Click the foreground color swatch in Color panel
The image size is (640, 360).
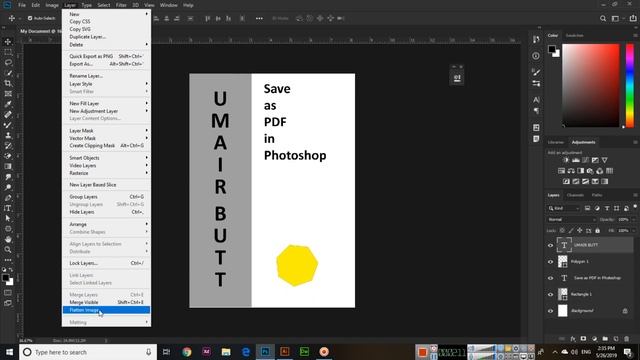pyautogui.click(x=551, y=49)
